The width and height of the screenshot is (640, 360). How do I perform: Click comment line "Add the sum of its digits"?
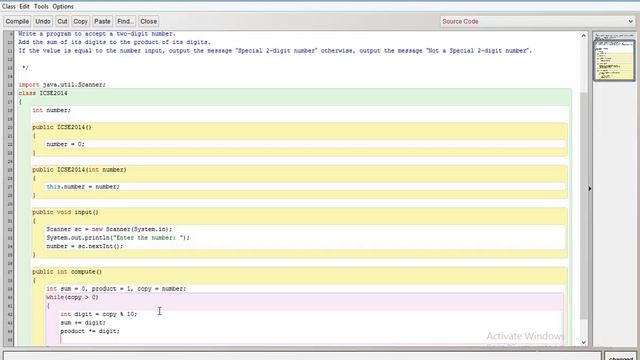[114, 42]
